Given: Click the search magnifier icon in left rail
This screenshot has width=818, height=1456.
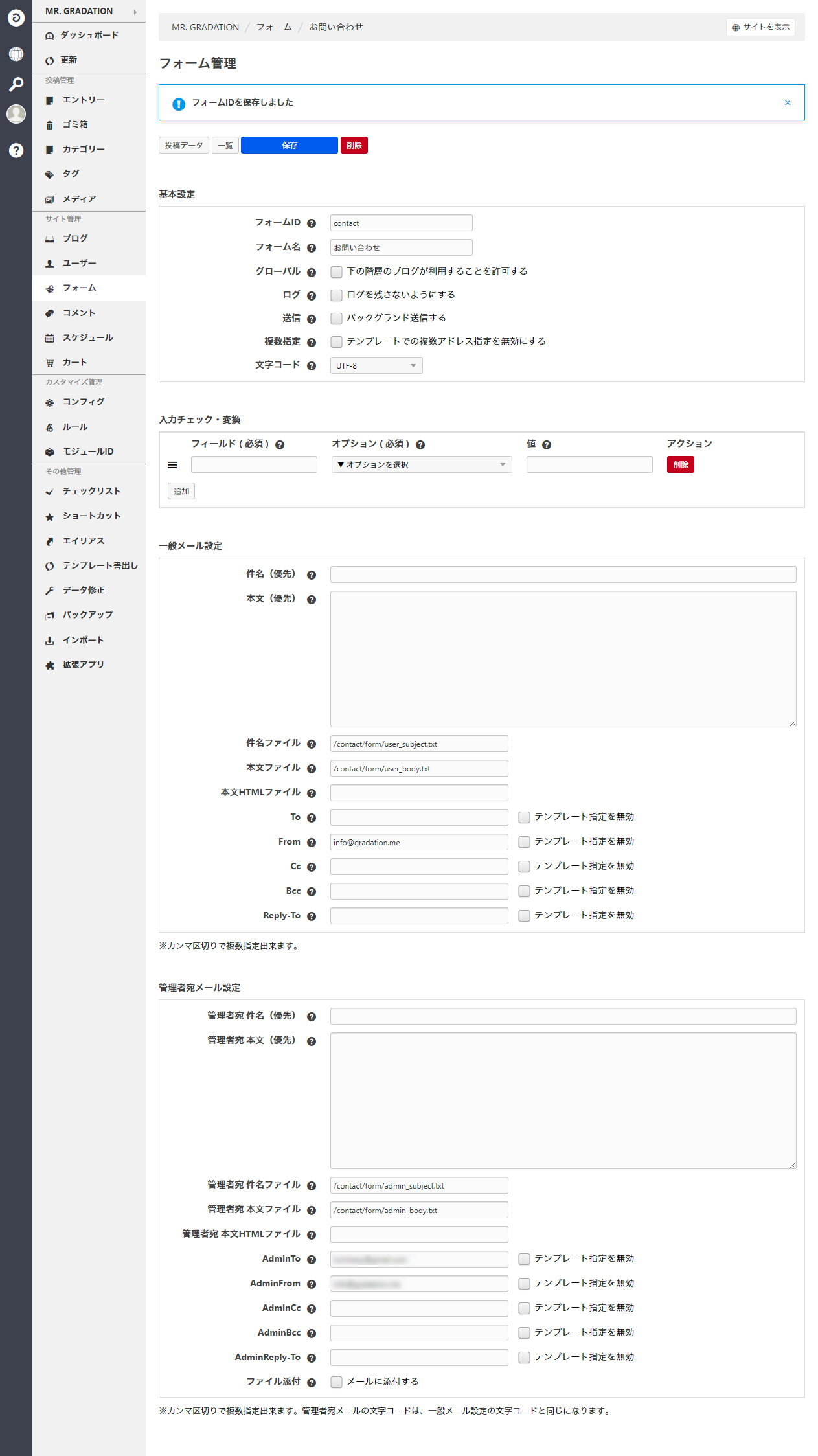Looking at the screenshot, I should click(x=16, y=84).
